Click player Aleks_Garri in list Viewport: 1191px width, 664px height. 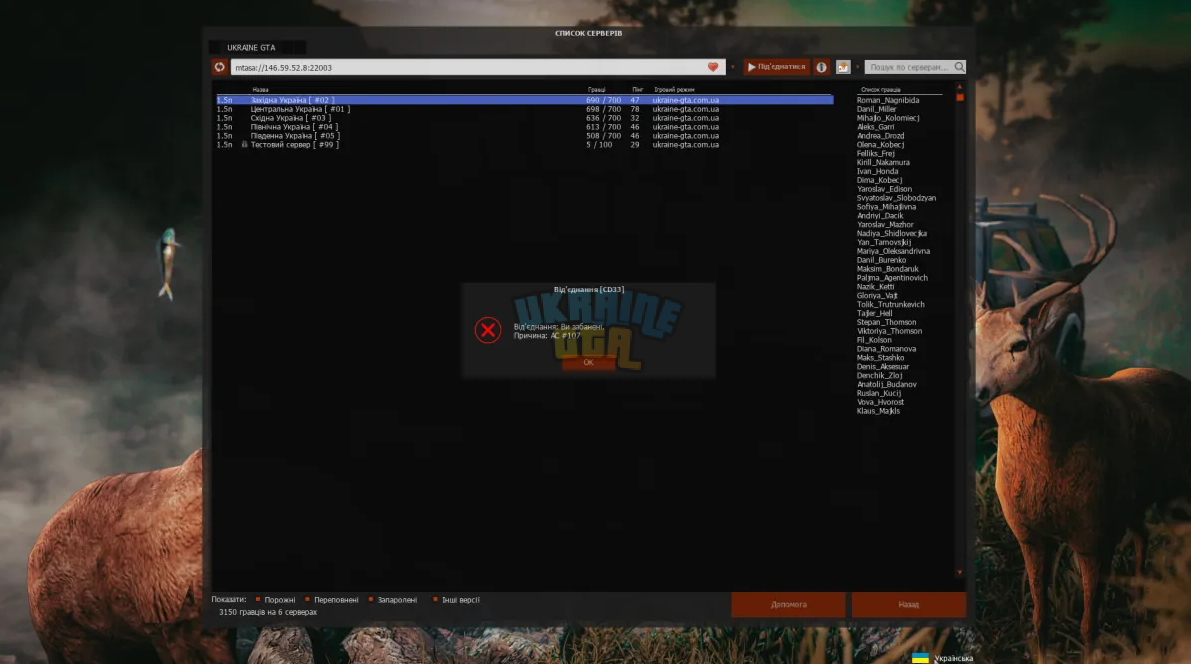click(x=876, y=127)
